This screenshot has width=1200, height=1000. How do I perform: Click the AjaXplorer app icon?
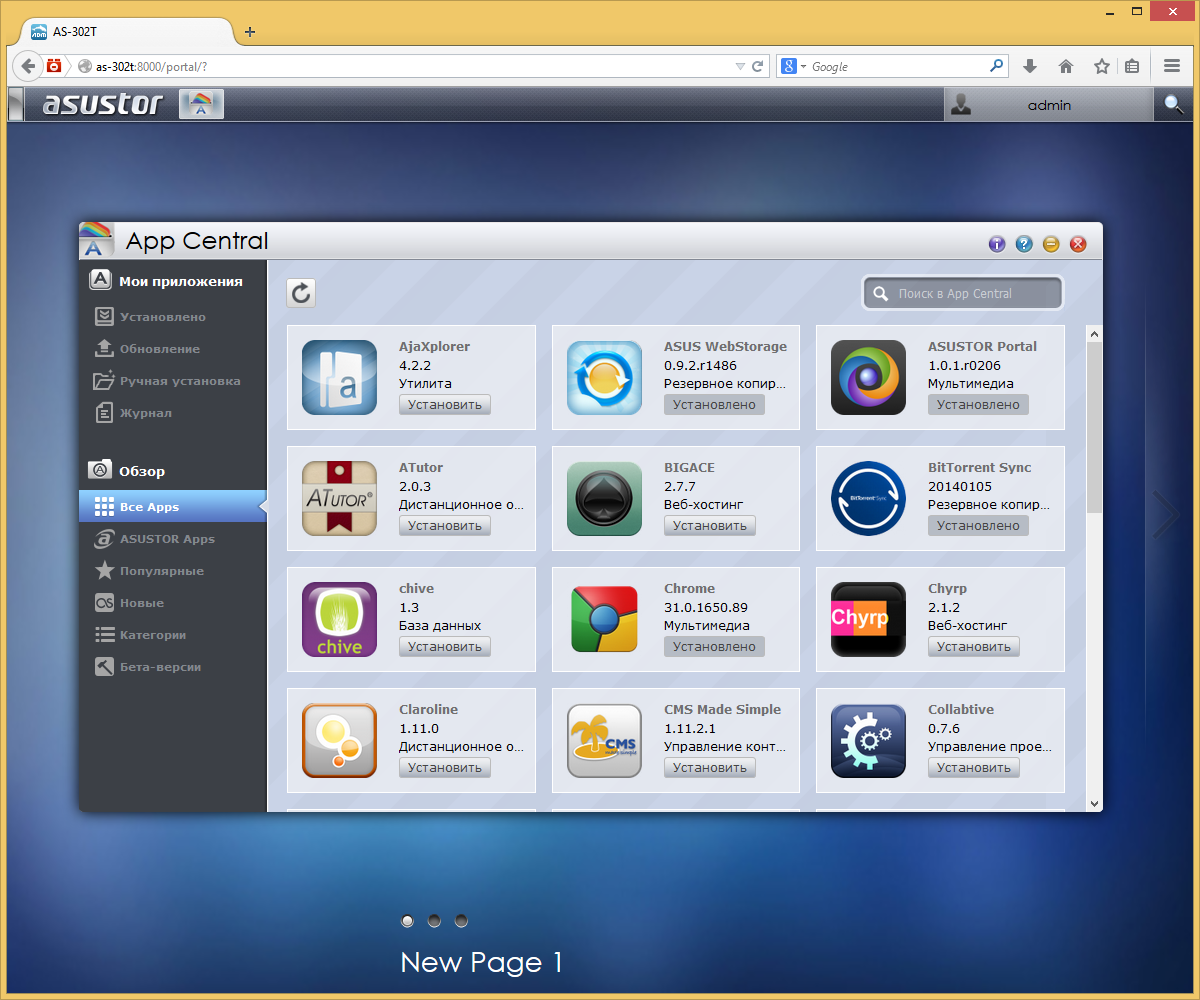(x=339, y=377)
